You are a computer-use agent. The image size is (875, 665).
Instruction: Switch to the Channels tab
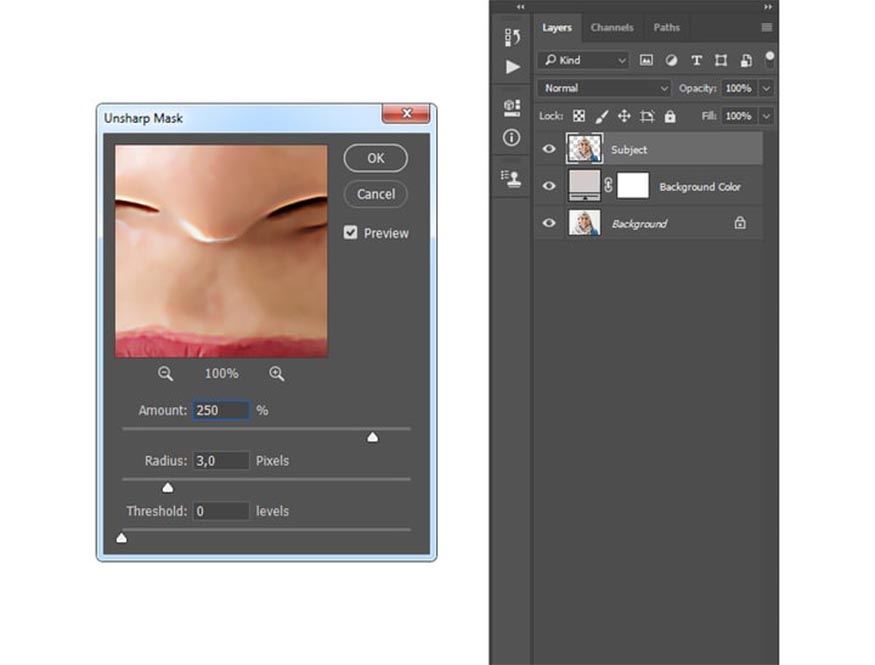(x=612, y=27)
